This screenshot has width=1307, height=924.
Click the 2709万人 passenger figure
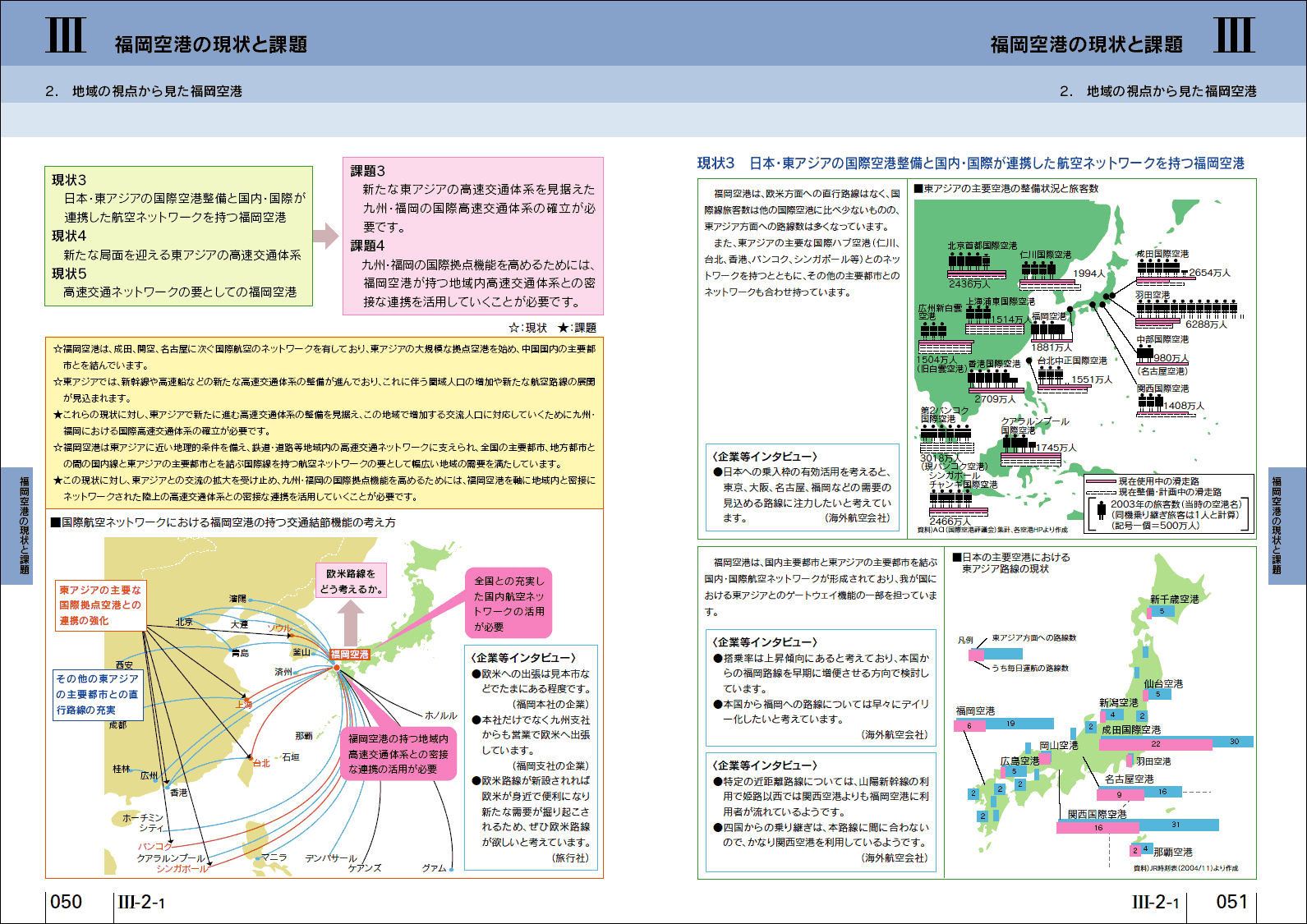pos(995,399)
